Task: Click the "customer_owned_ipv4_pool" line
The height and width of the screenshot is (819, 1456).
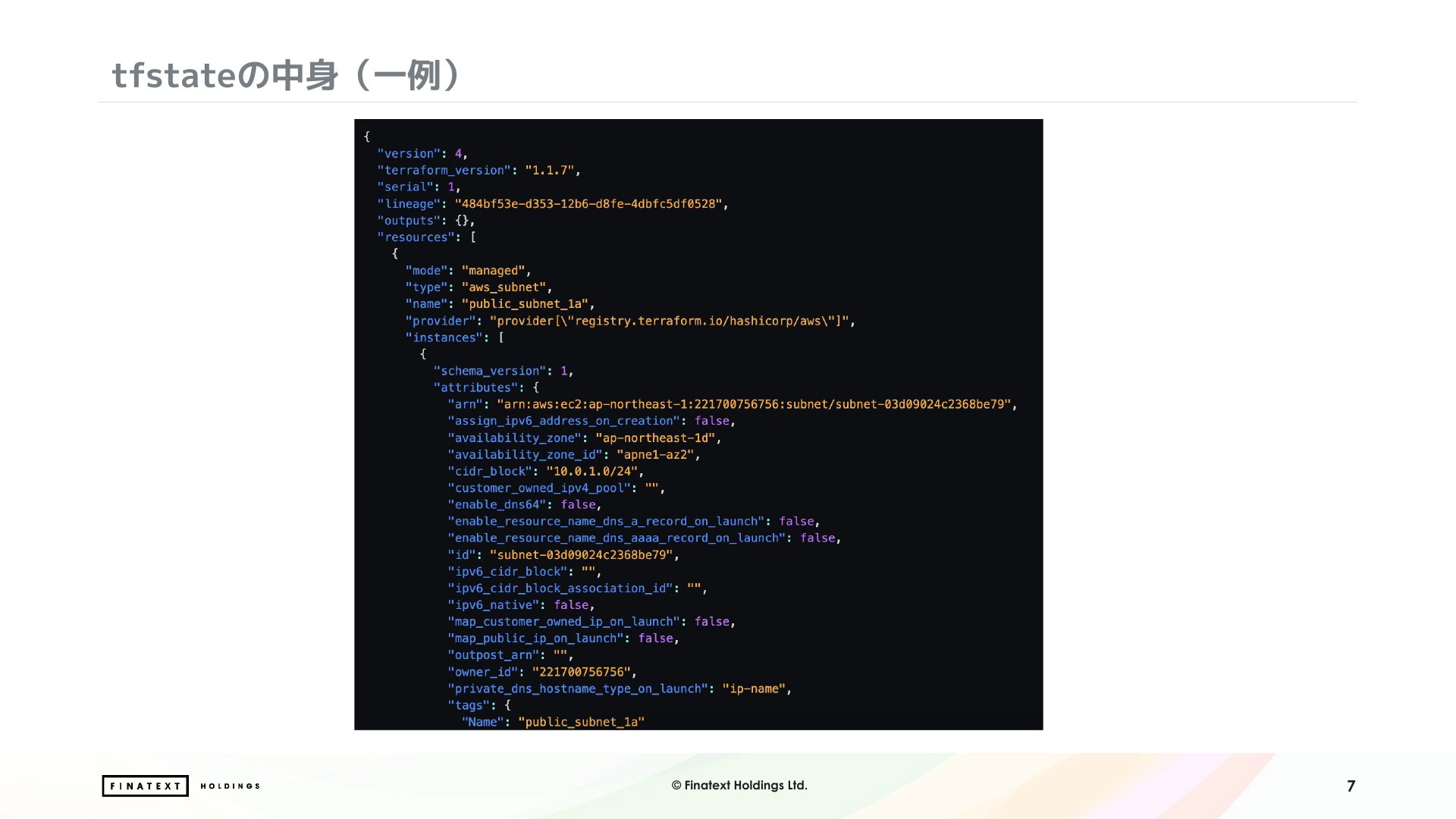Action: 556,488
